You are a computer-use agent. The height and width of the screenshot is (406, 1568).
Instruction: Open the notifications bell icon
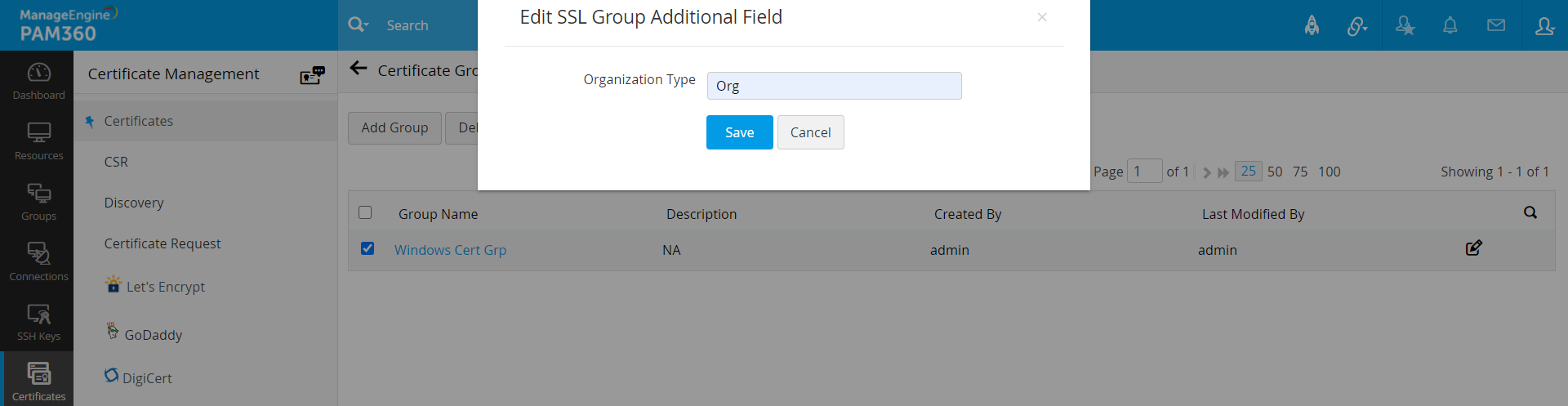[x=1450, y=25]
